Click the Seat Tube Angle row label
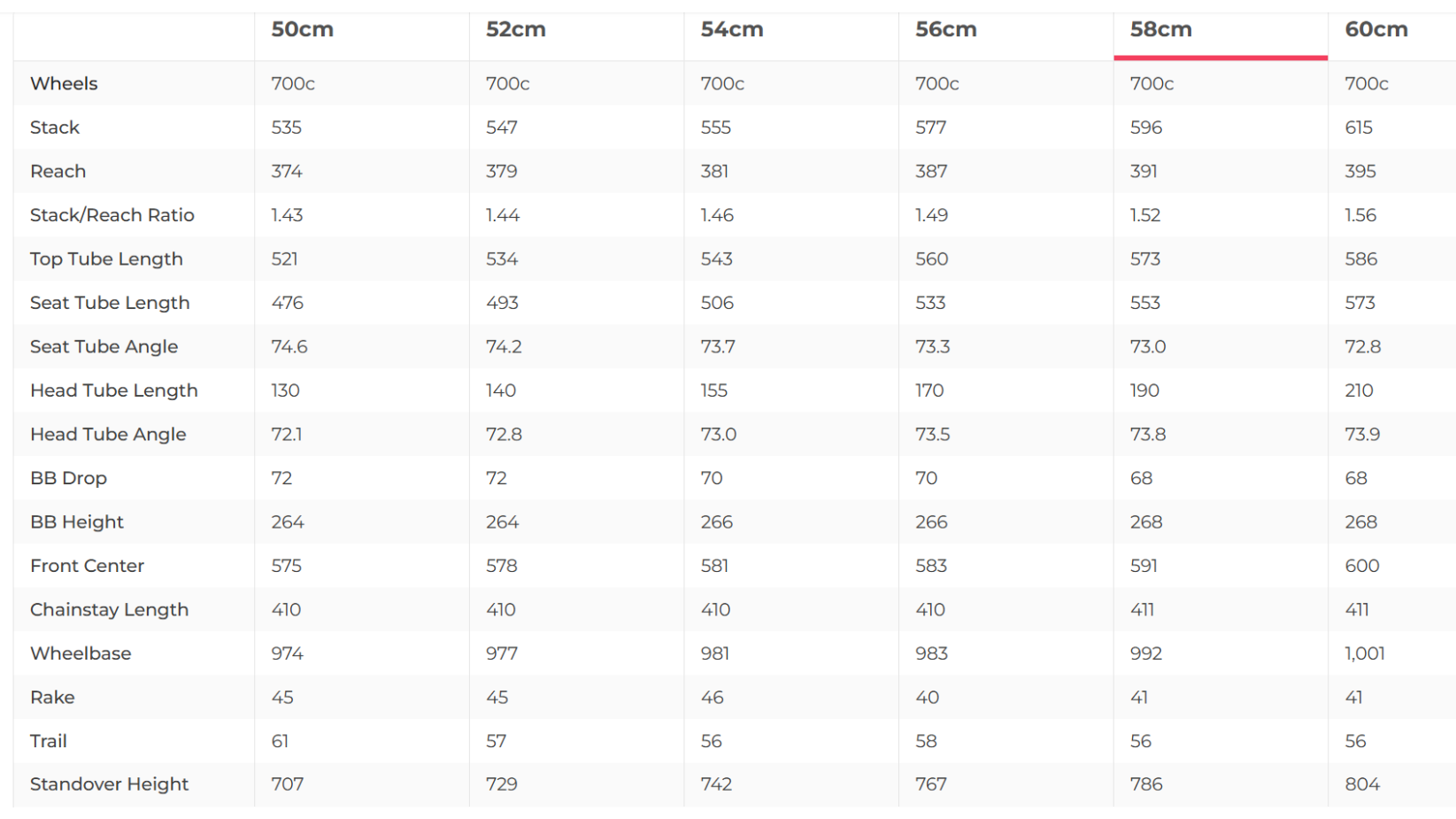The image size is (1456, 819). tap(104, 346)
